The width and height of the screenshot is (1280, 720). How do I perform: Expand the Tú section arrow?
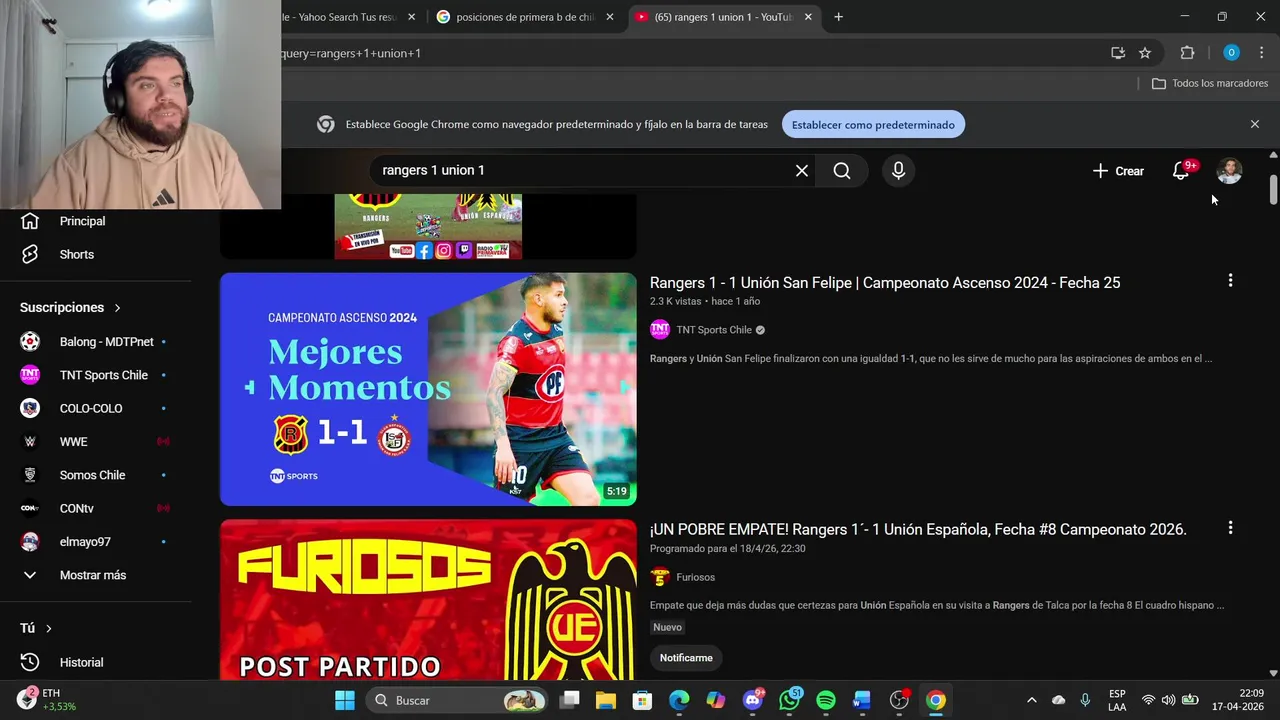point(48,628)
